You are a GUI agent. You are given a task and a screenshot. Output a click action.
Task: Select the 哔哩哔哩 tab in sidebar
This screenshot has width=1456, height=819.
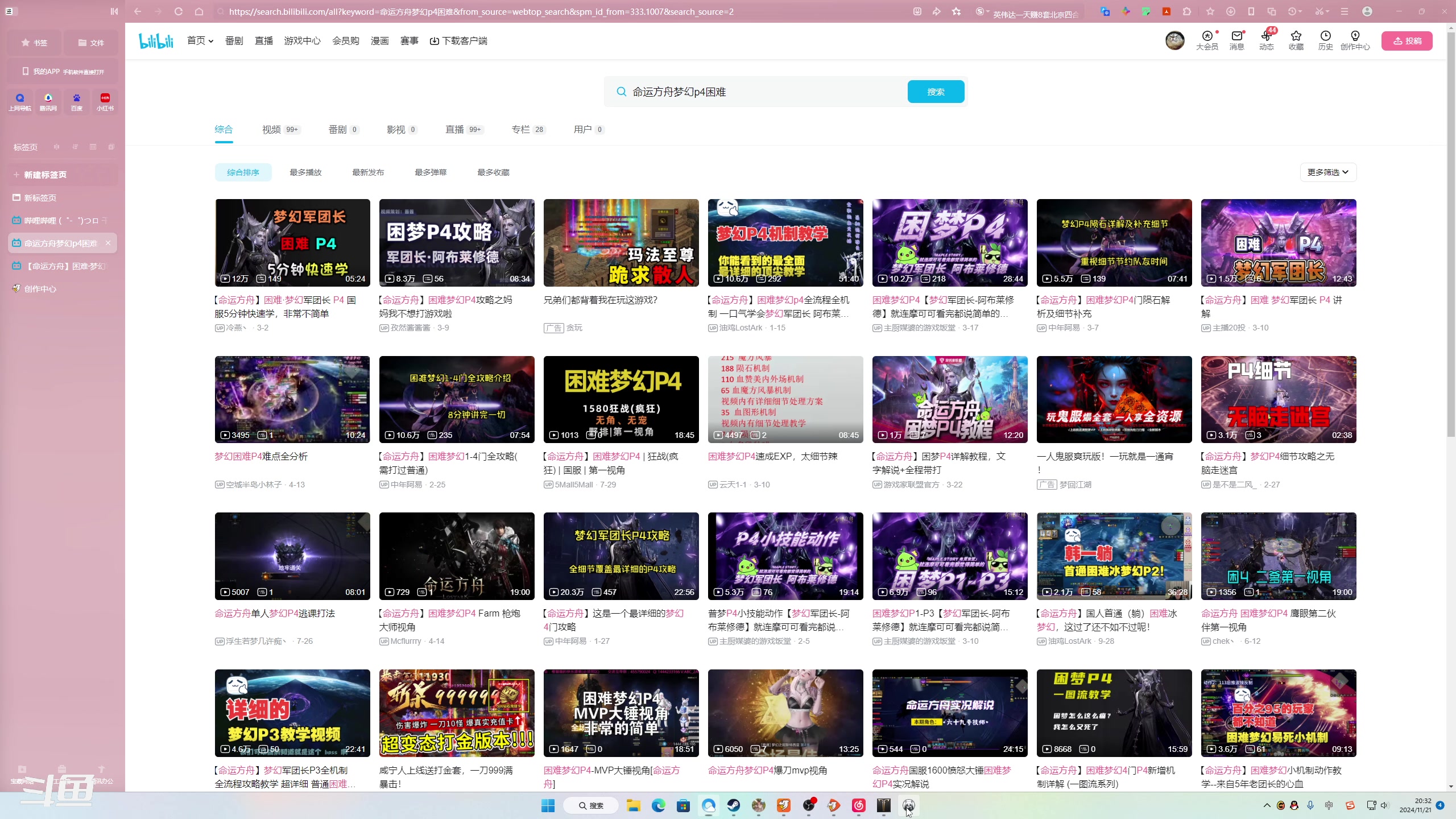click(x=63, y=221)
